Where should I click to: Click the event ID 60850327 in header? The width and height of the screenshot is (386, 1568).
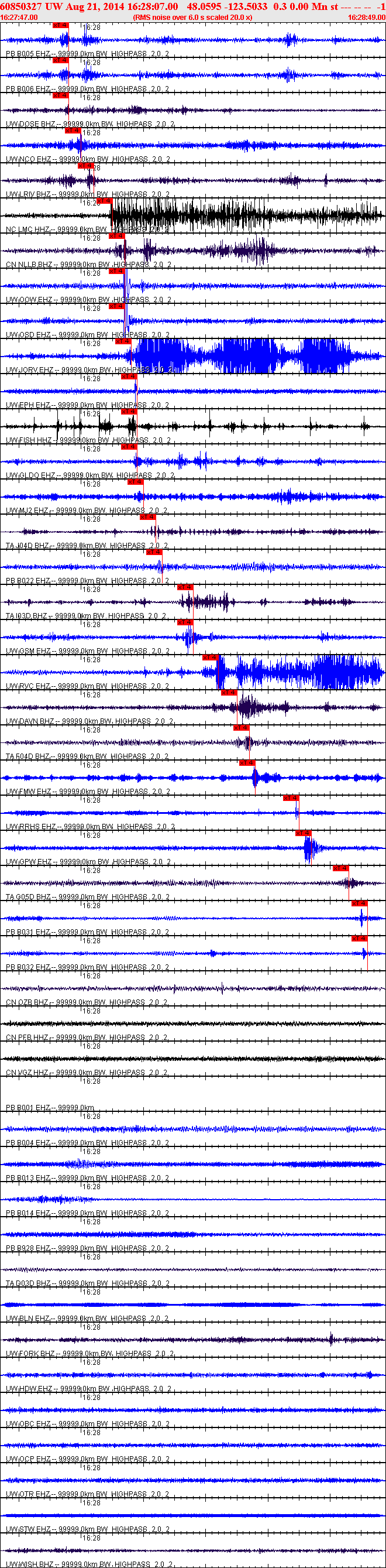(x=21, y=6)
